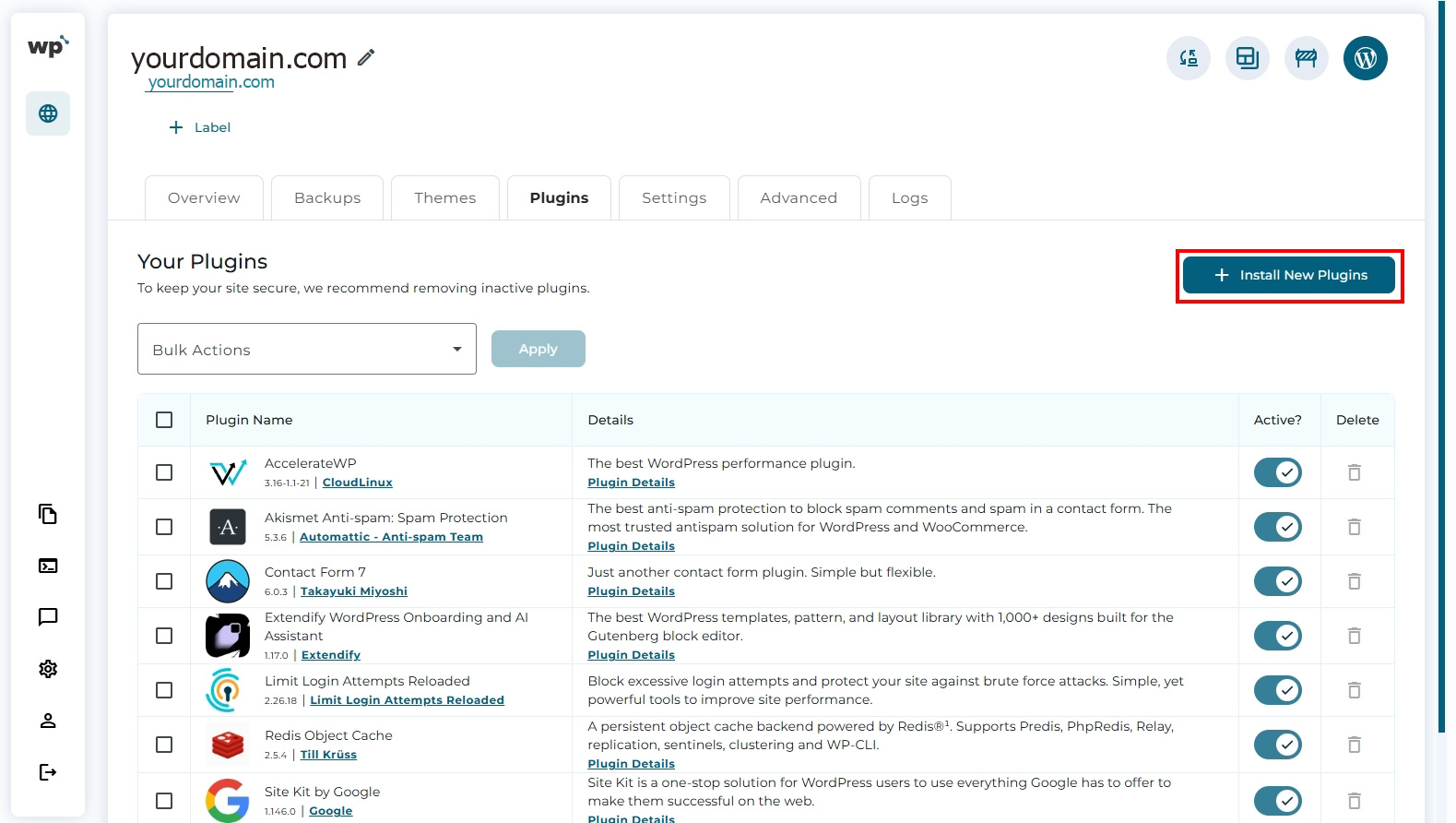Check the Contact Form 7 row checkbox

164,581
